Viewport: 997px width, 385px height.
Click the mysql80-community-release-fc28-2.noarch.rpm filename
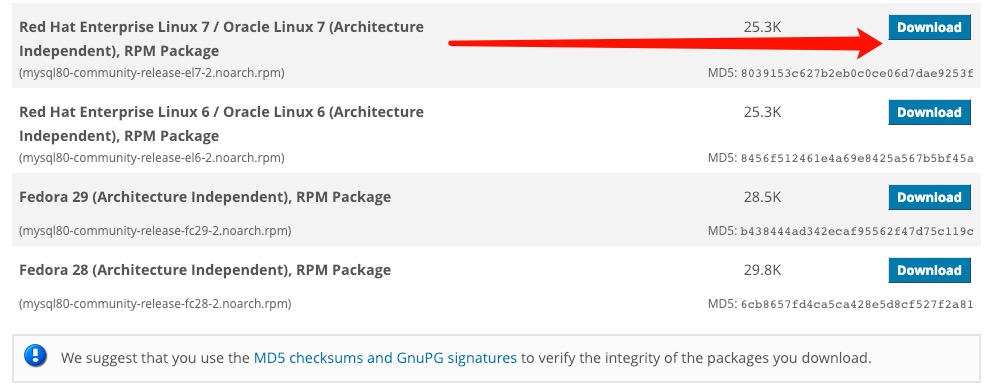pos(155,304)
